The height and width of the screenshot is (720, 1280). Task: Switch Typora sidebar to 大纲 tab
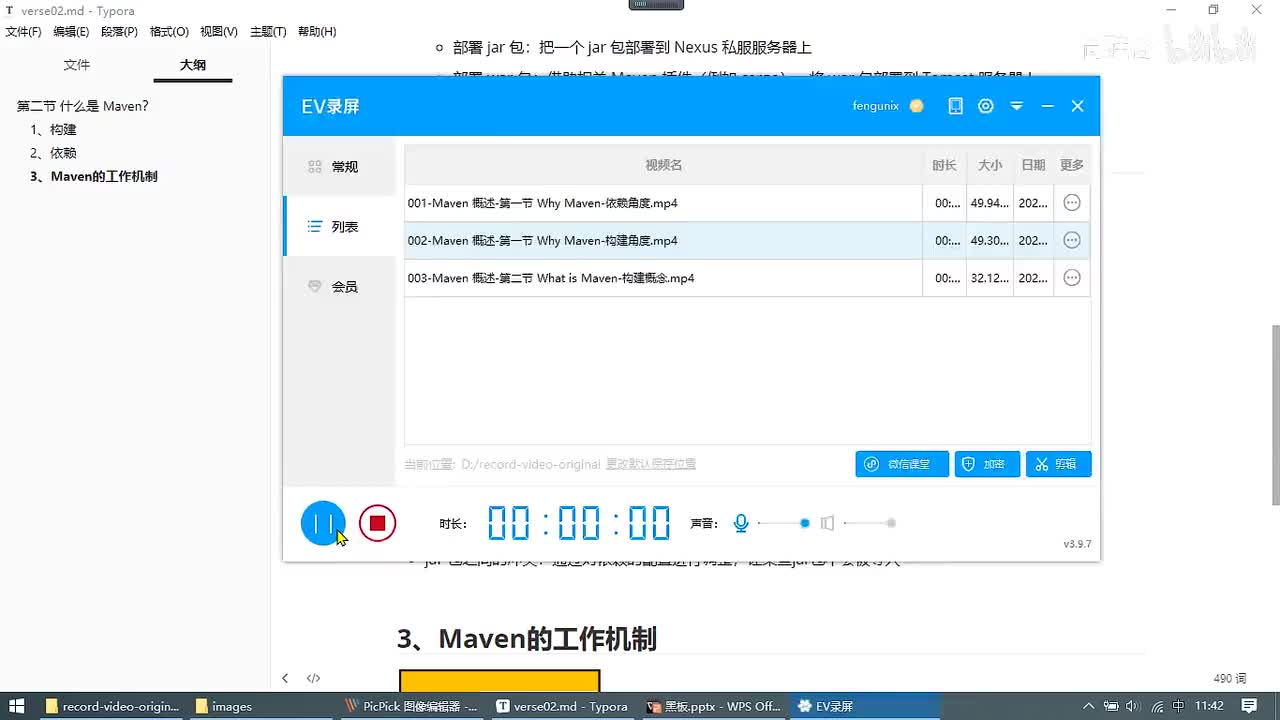[193, 65]
